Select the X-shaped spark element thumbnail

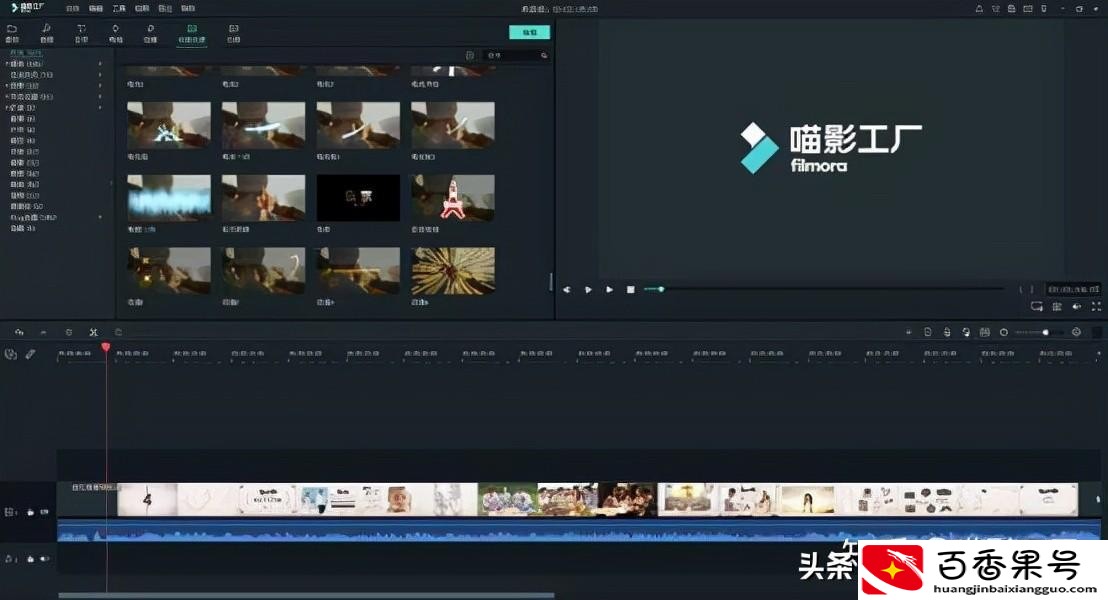click(x=169, y=125)
